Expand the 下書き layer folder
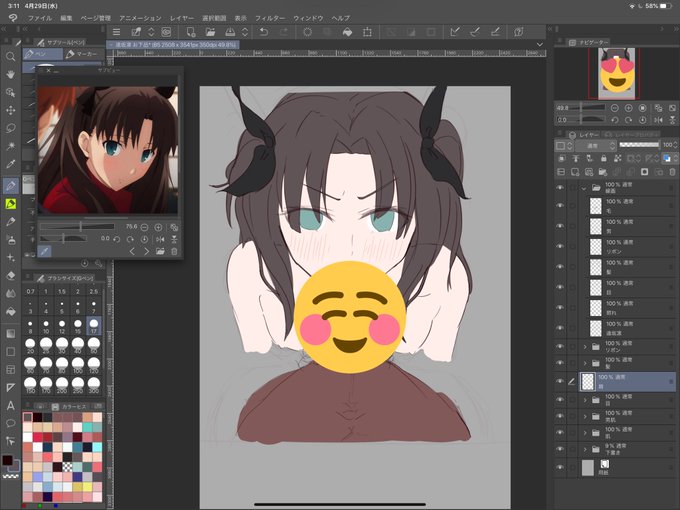680x510 pixels. point(585,449)
